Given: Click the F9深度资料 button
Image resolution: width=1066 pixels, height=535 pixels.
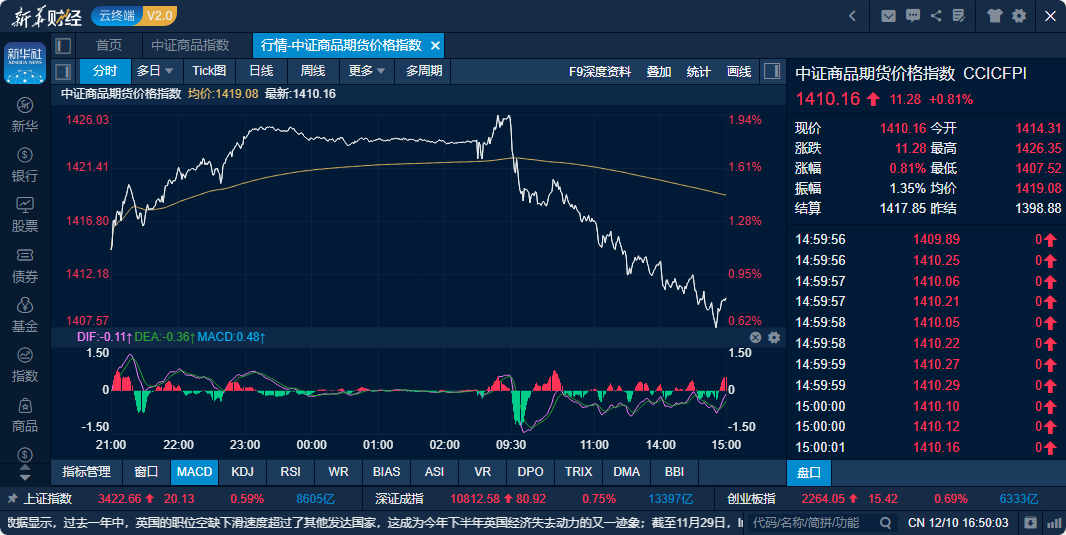Looking at the screenshot, I should coord(600,71).
